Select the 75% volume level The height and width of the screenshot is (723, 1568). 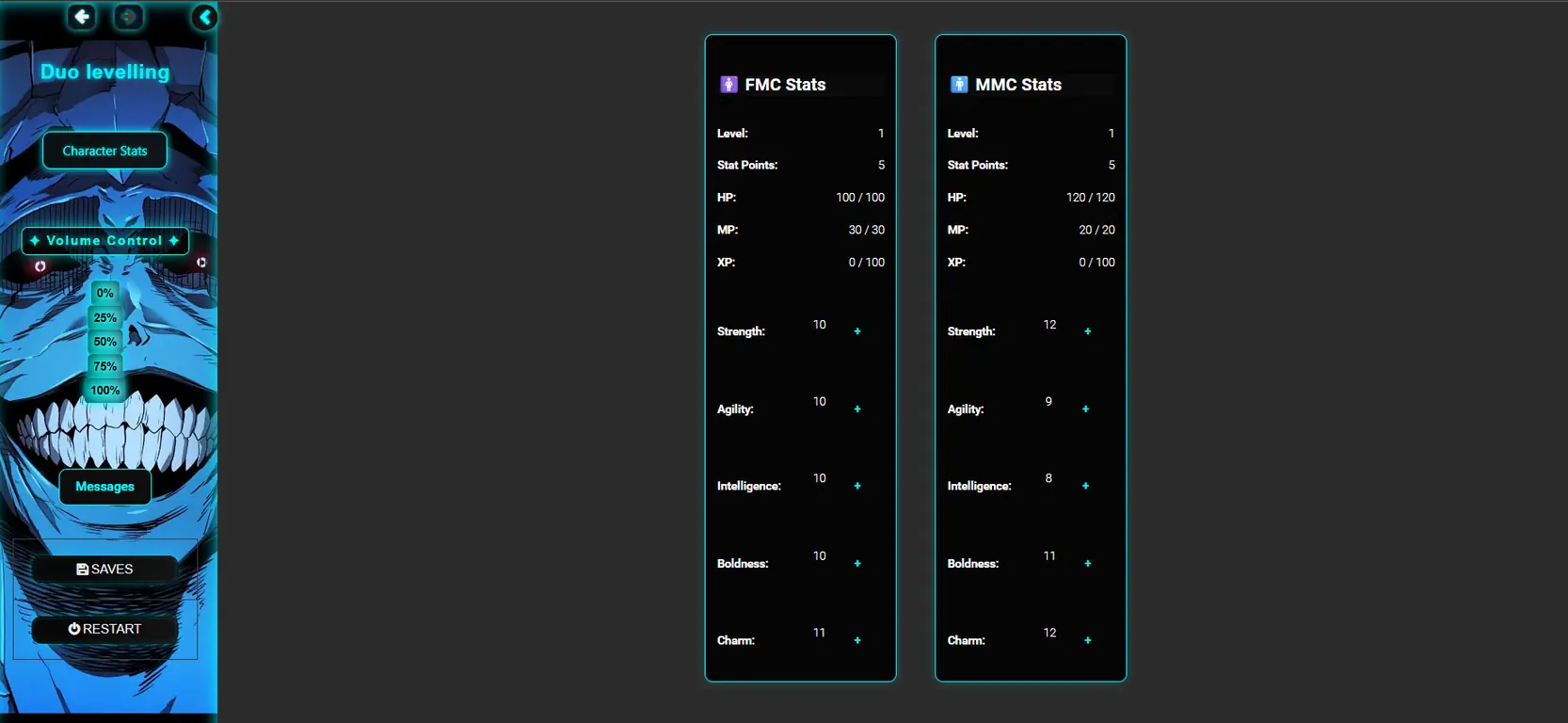pyautogui.click(x=104, y=366)
